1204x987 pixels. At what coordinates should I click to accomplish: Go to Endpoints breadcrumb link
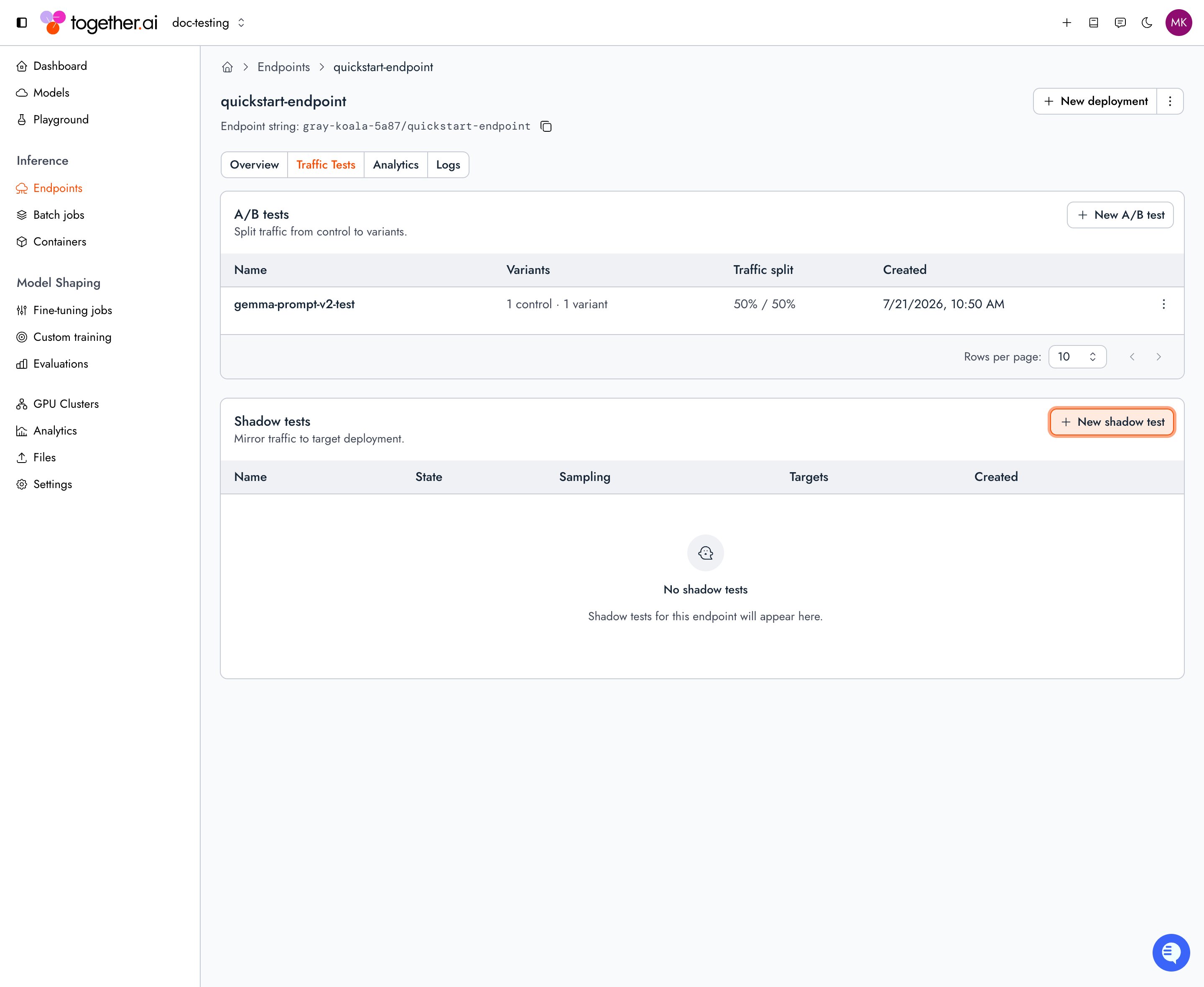[283, 67]
